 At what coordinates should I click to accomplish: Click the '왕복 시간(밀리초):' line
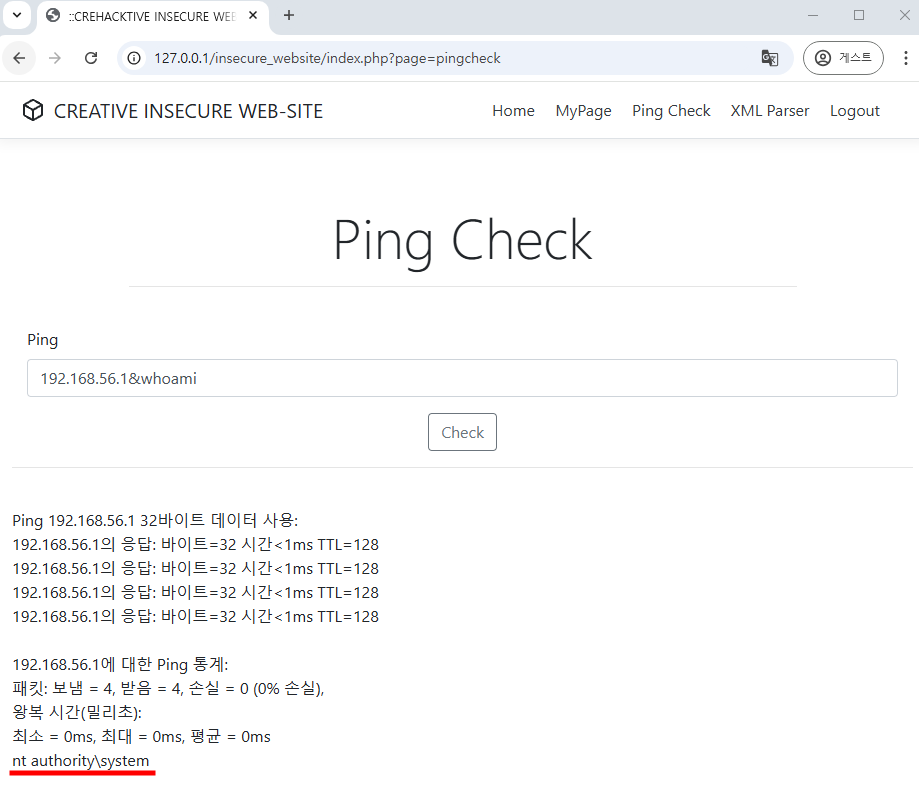coord(77,712)
